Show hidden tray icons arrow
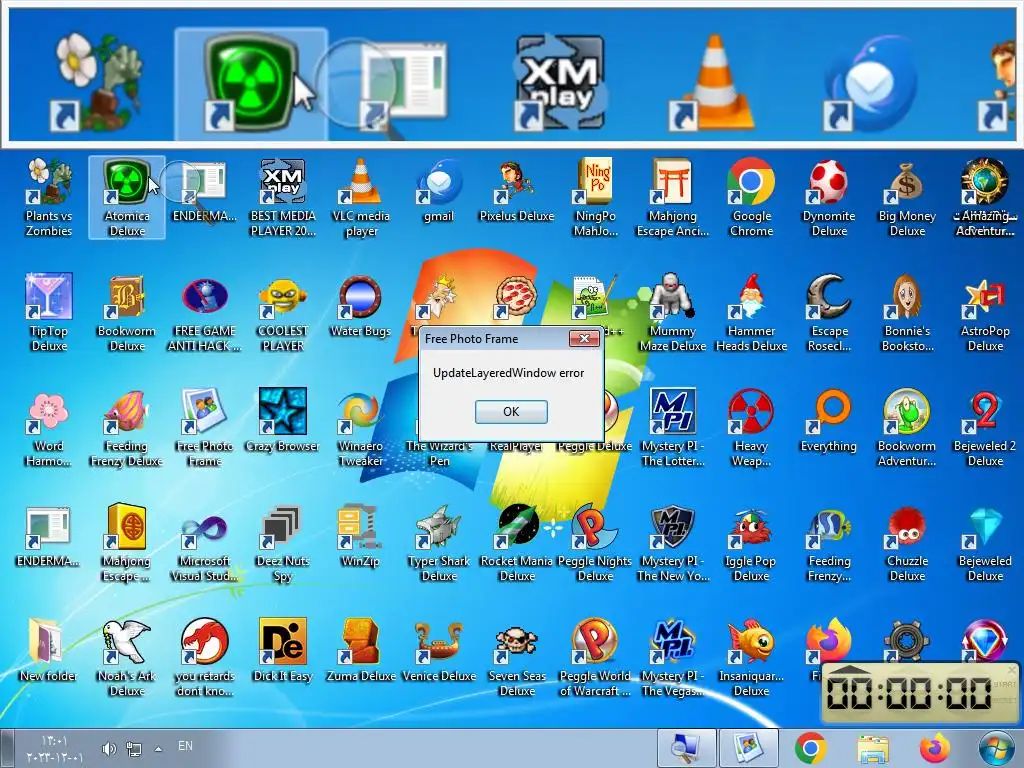The image size is (1024, 768). tap(158, 748)
